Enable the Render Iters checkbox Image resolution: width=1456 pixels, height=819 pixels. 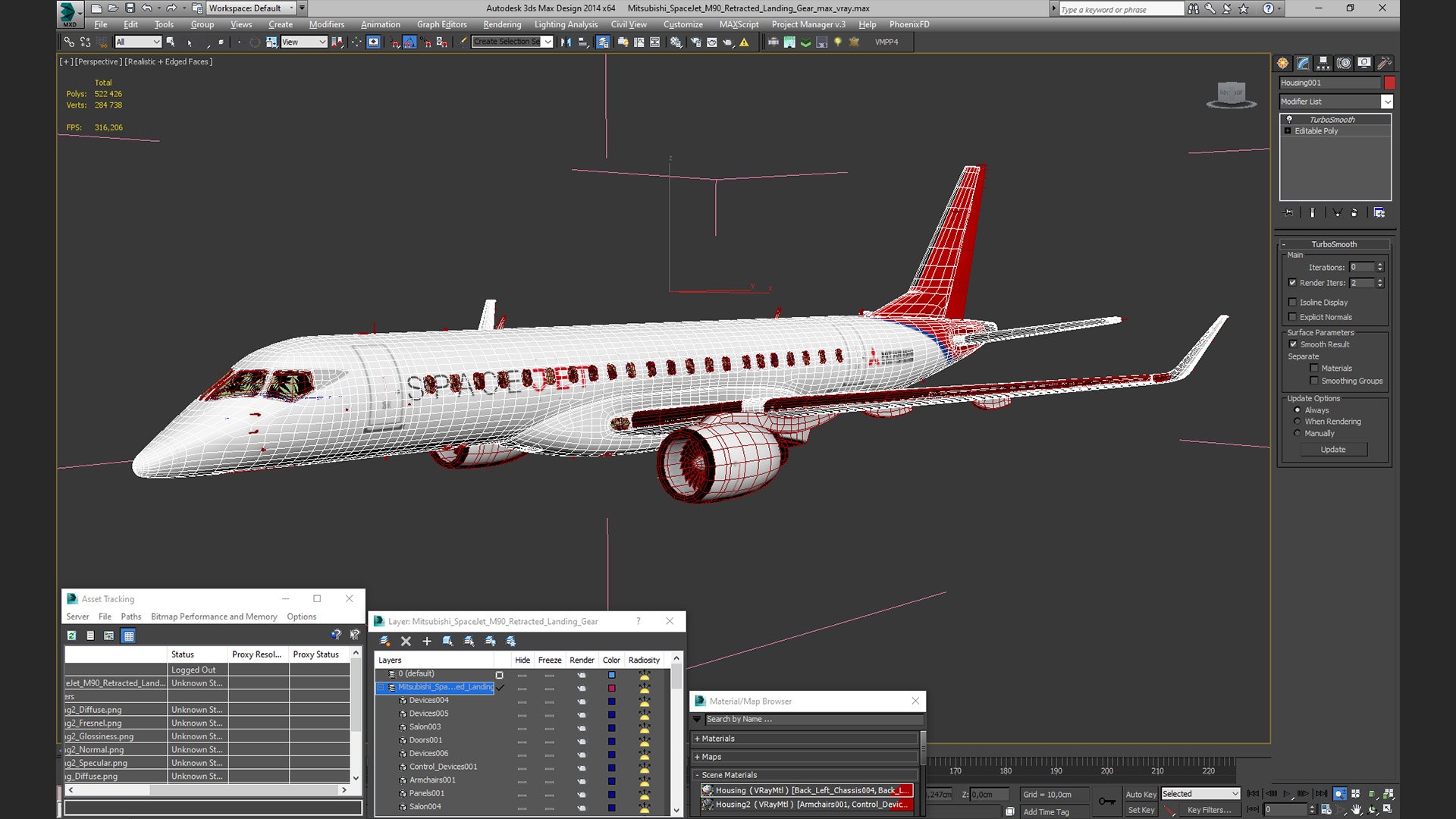point(1292,283)
